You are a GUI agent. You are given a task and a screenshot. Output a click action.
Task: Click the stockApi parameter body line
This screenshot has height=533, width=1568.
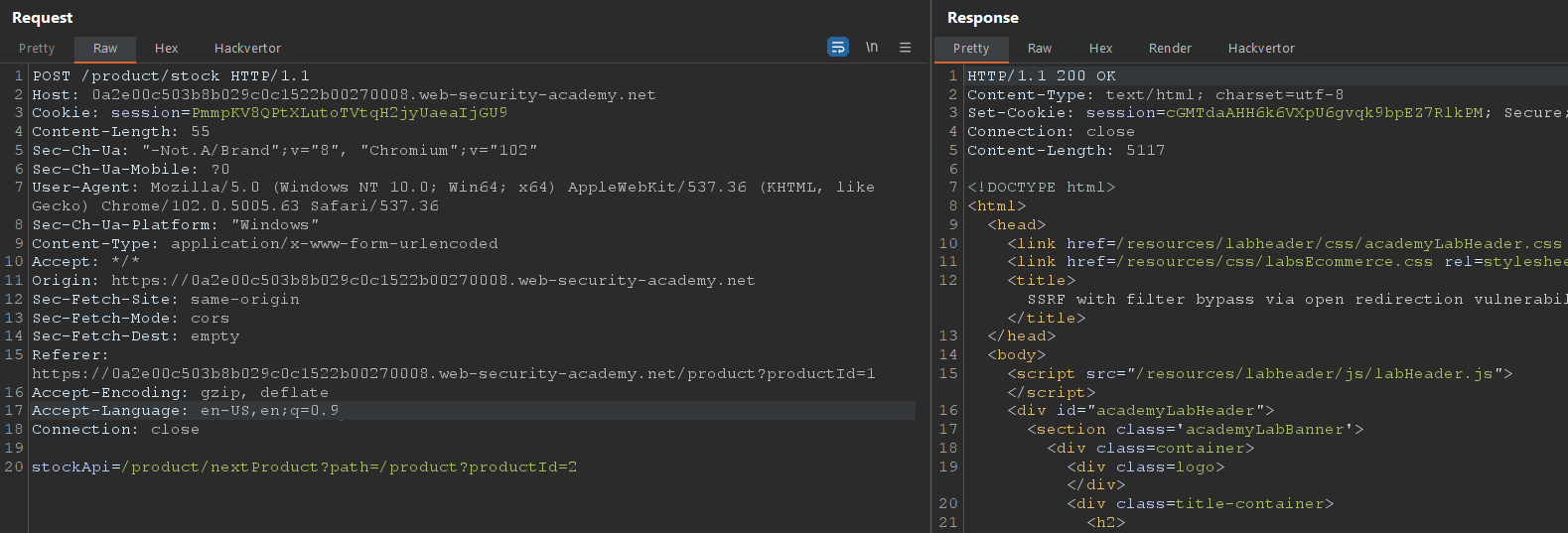click(304, 466)
